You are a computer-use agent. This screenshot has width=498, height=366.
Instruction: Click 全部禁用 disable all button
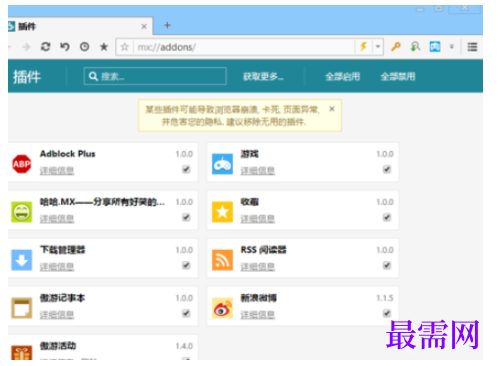click(x=398, y=77)
